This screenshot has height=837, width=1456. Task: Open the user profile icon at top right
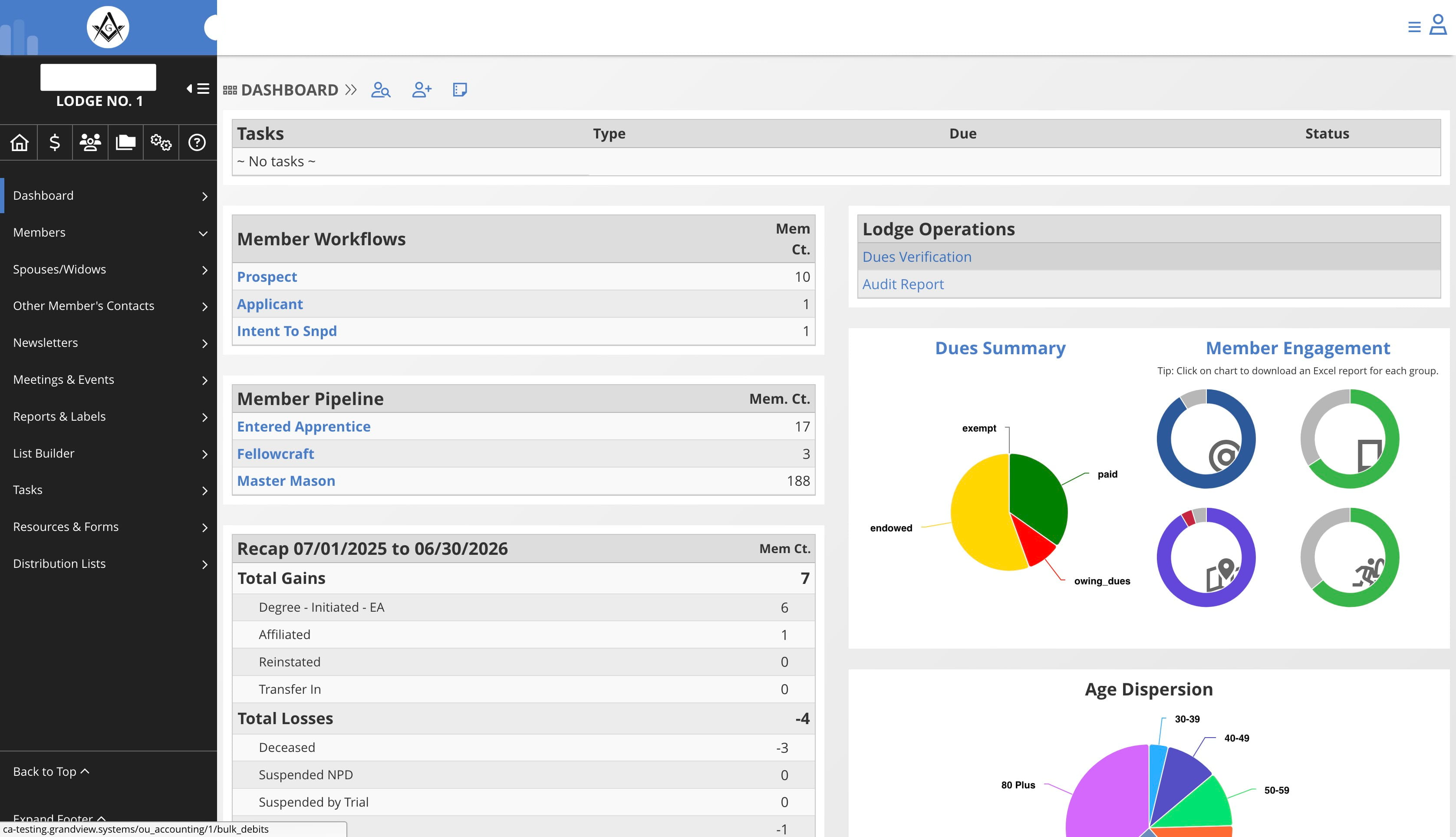point(1438,25)
